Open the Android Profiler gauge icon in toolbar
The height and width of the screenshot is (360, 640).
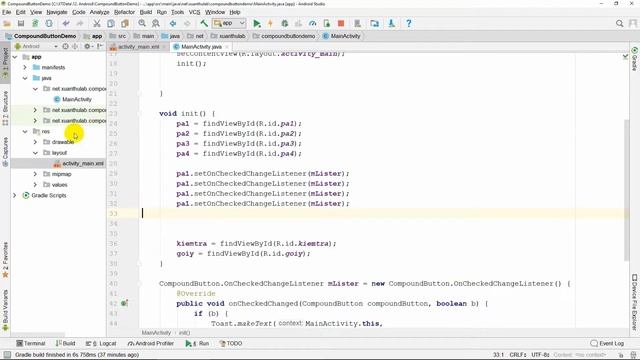click(312, 23)
